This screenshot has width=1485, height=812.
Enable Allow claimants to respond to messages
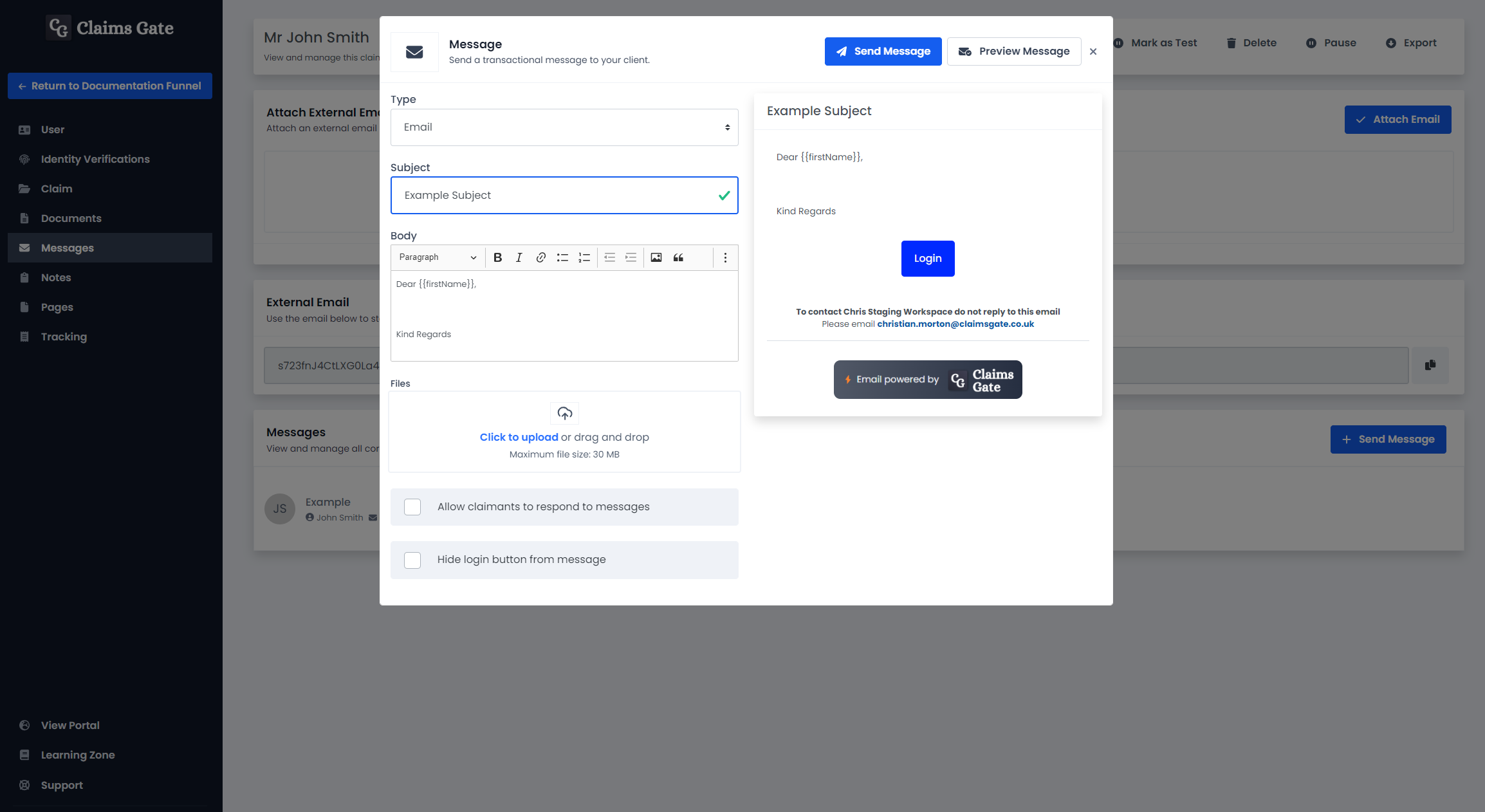pyautogui.click(x=412, y=506)
